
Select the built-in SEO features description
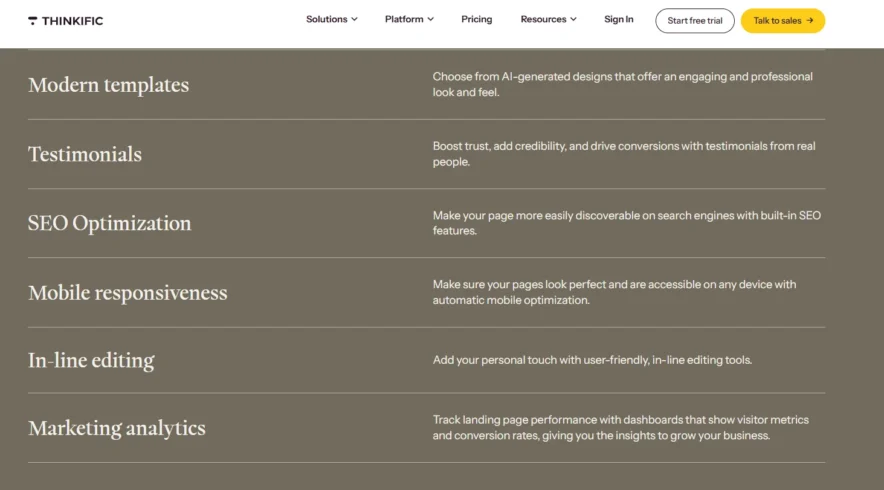click(x=626, y=222)
